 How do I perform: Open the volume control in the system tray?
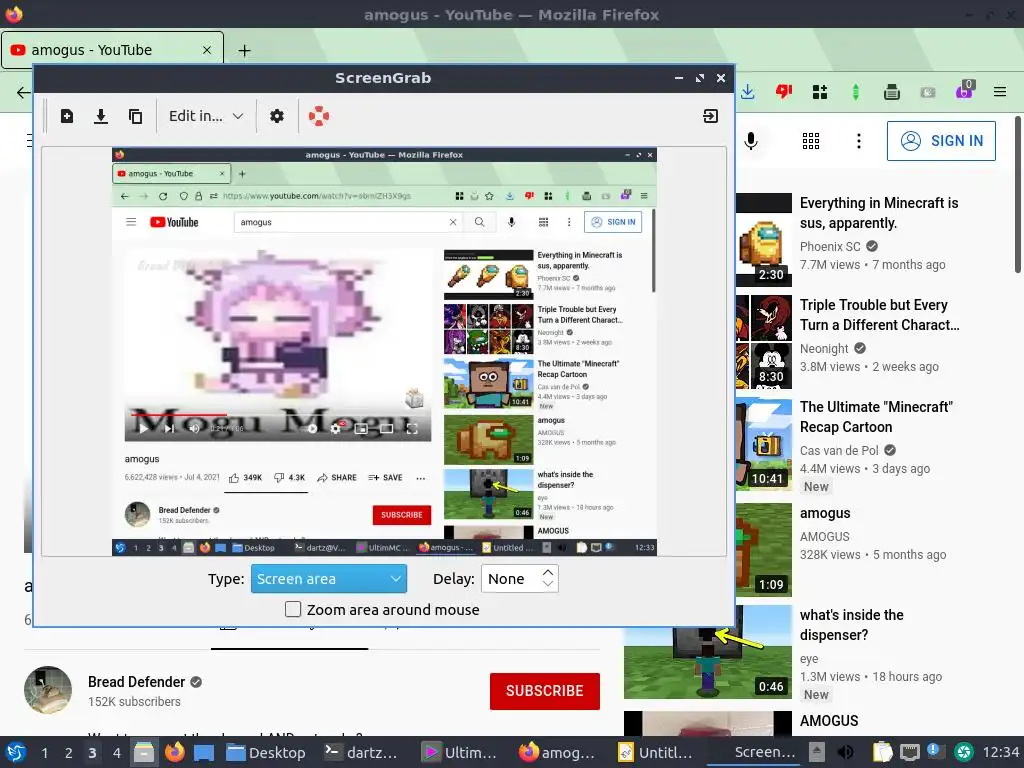tap(845, 752)
